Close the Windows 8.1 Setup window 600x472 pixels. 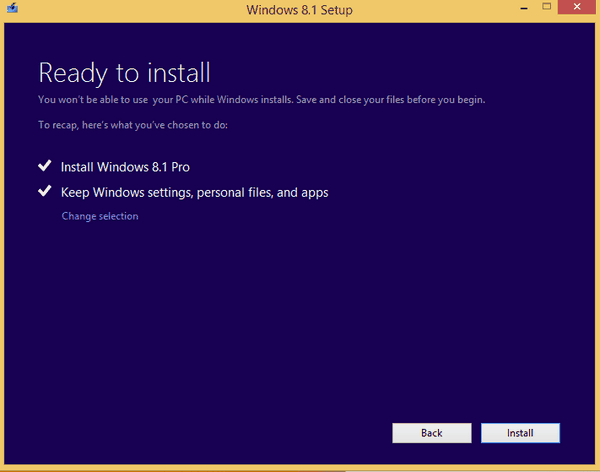coord(577,7)
